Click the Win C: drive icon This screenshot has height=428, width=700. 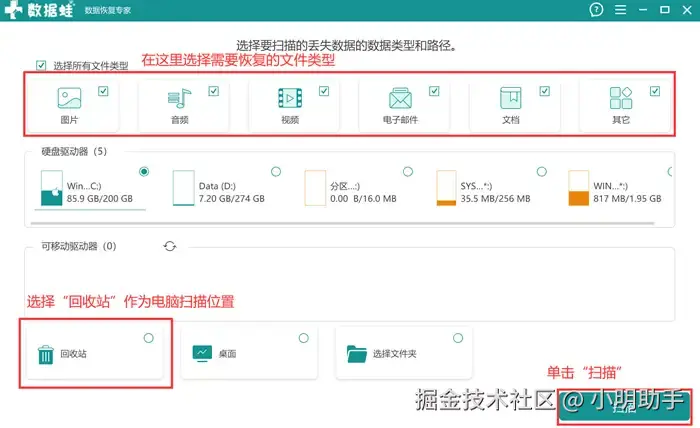coord(51,188)
